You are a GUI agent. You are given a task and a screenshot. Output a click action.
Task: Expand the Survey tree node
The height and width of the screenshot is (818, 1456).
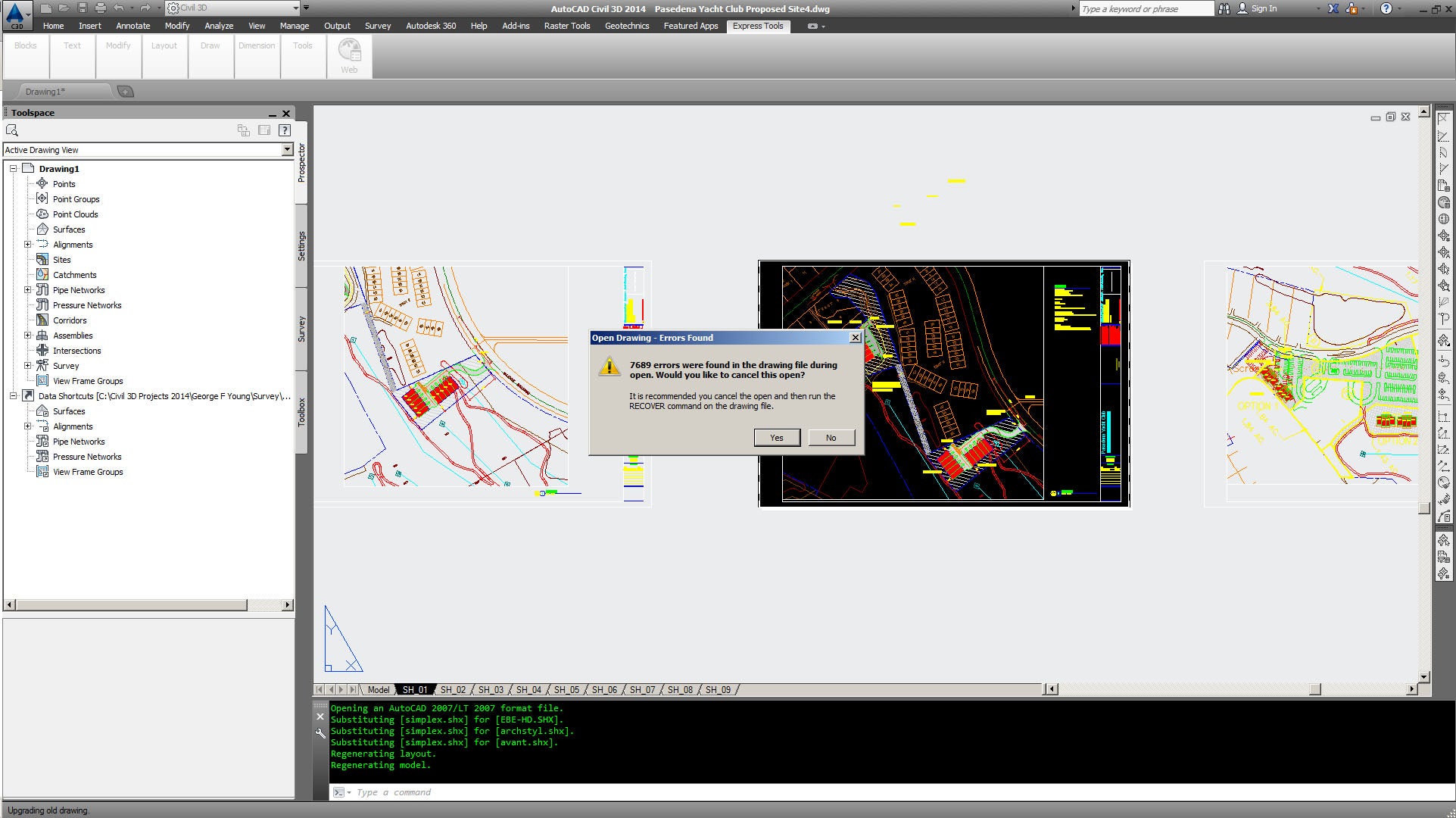tap(27, 366)
